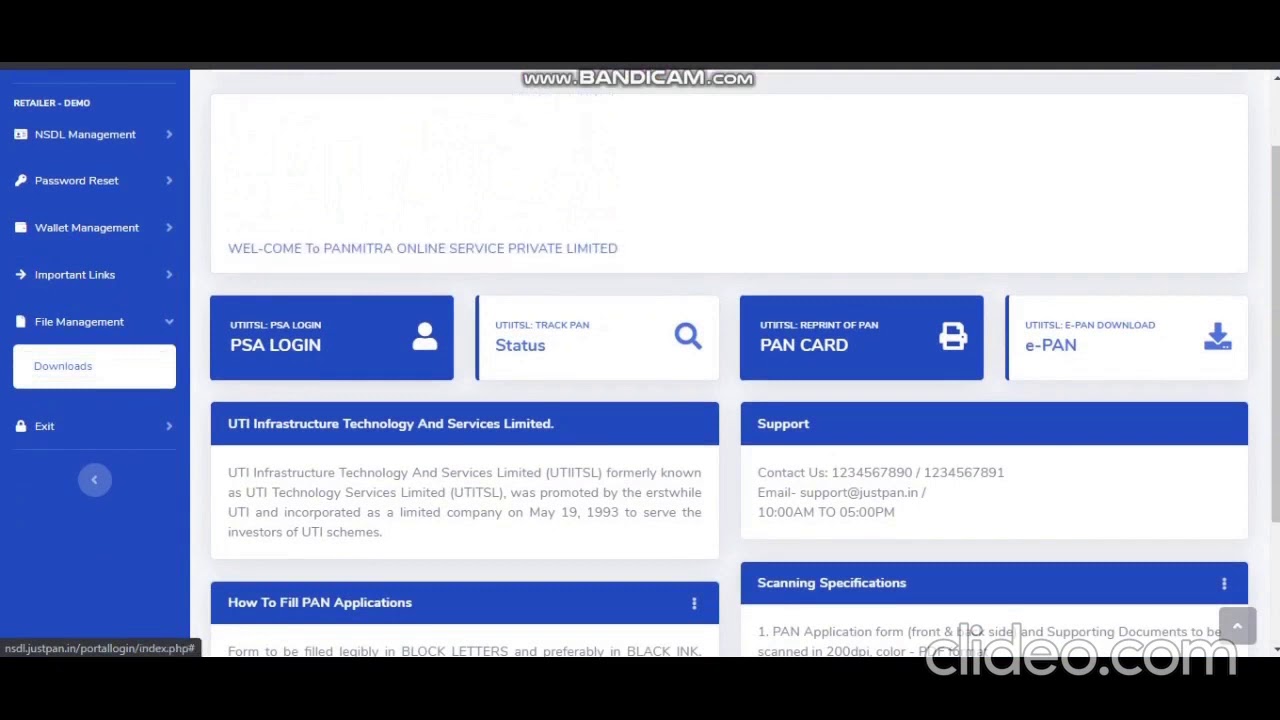This screenshot has width=1280, height=720.
Task: Click the UTI Infrastructure Technology panel header
Action: (465, 424)
